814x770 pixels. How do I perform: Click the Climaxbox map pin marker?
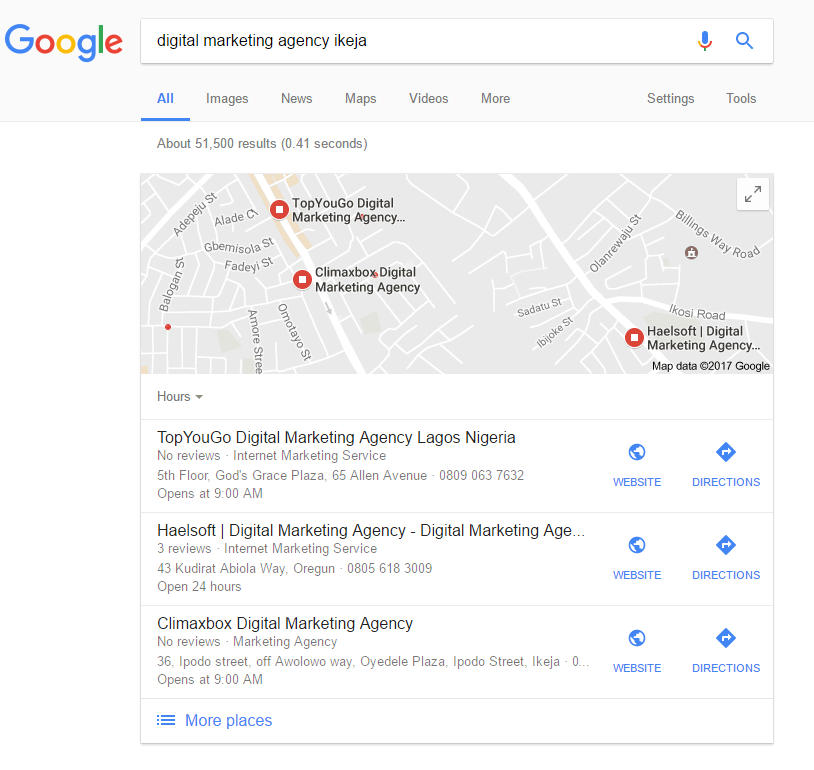302,279
